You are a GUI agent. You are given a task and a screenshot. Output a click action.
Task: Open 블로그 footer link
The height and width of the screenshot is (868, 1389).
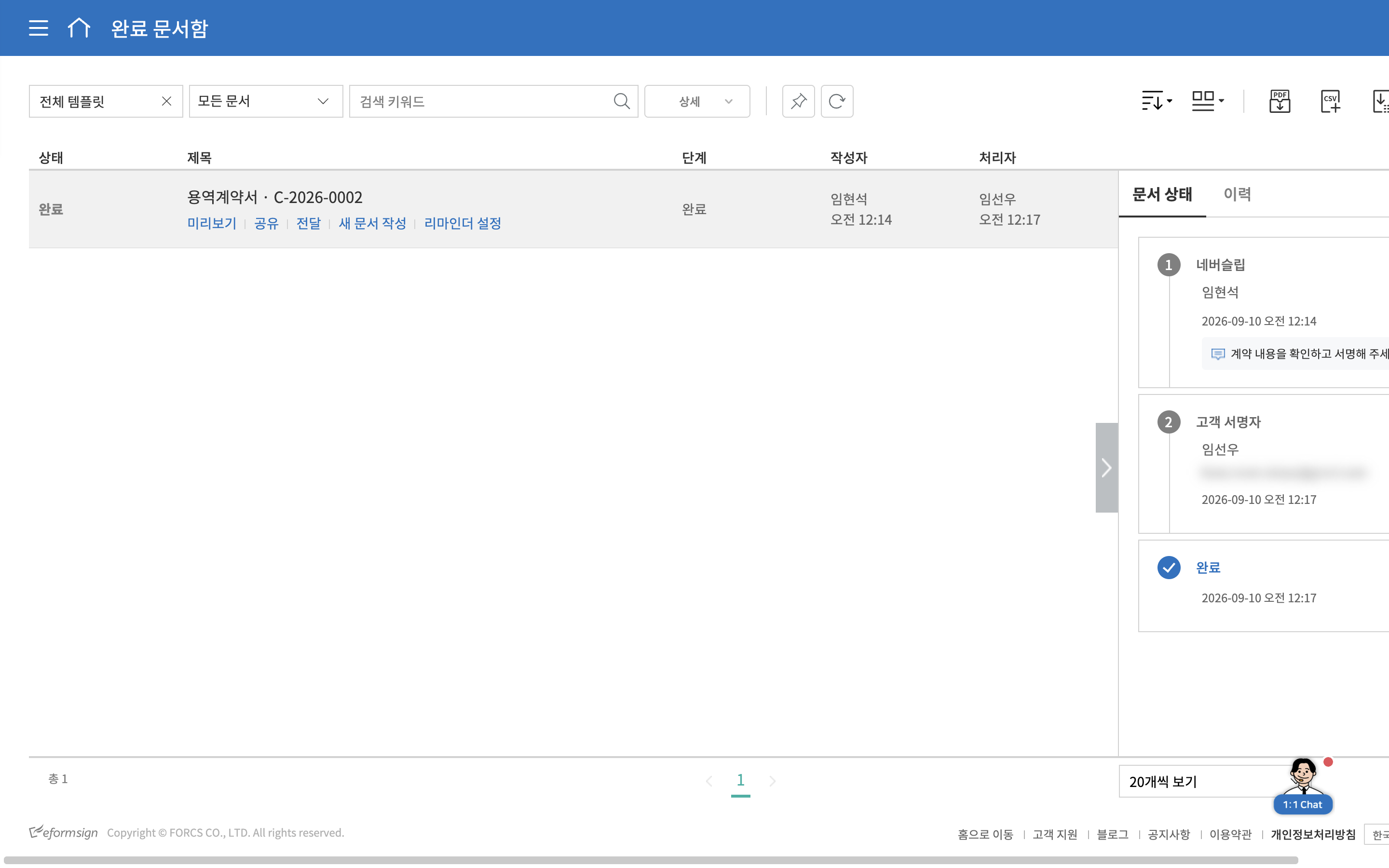pyautogui.click(x=1112, y=834)
